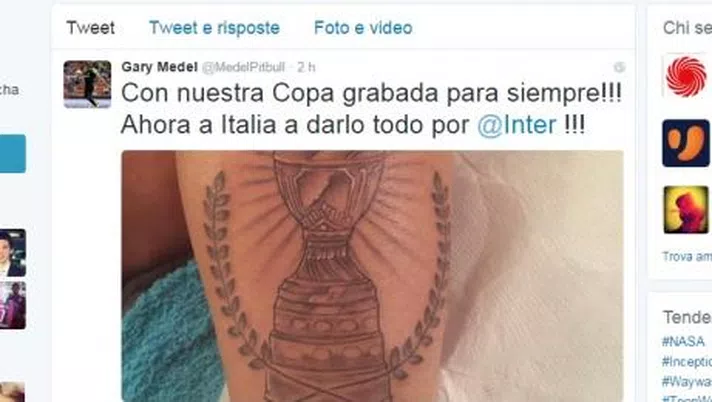Open Gary Medel's profile avatar
712x402 pixels.
tap(87, 84)
